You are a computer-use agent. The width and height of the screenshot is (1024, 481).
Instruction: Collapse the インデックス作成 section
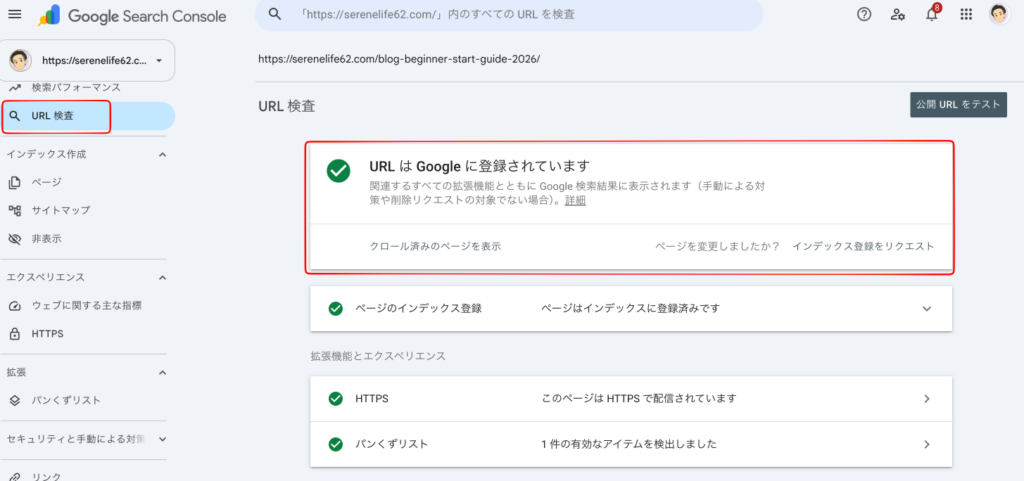point(163,155)
